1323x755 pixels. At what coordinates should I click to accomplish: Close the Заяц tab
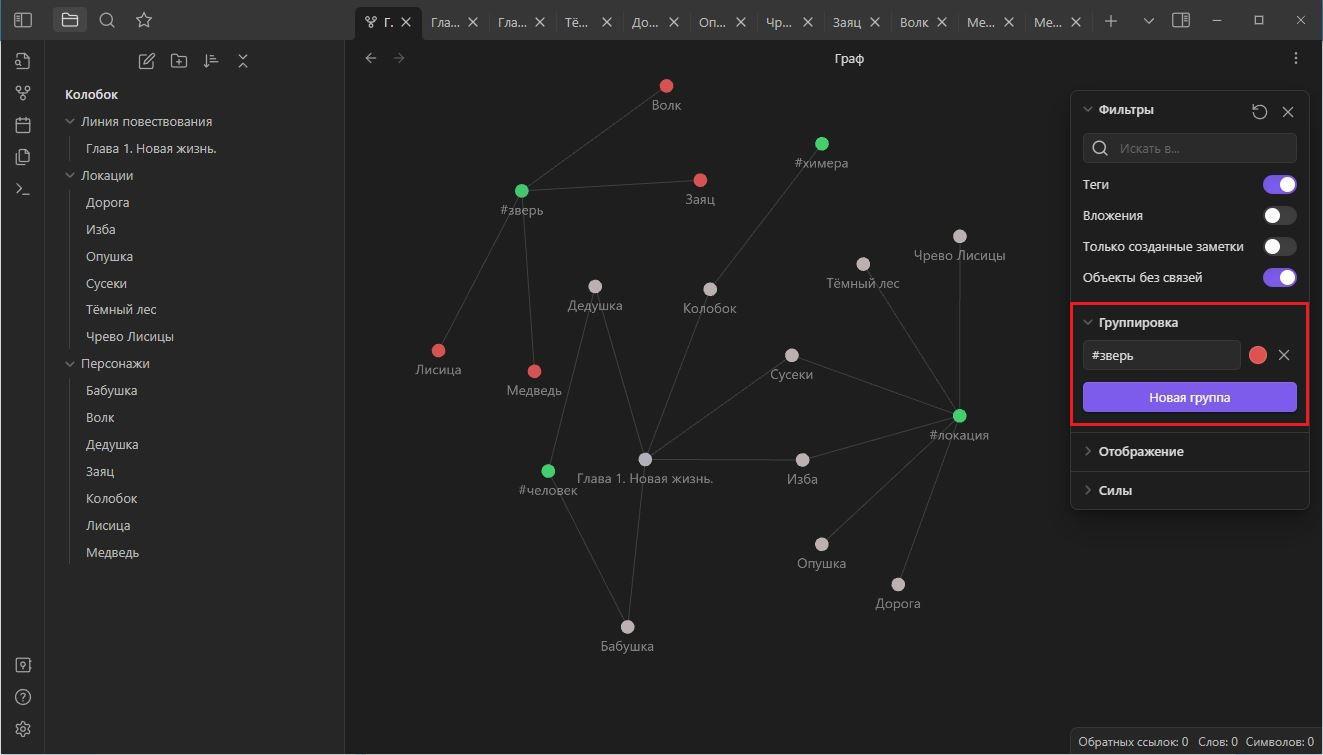[x=875, y=22]
